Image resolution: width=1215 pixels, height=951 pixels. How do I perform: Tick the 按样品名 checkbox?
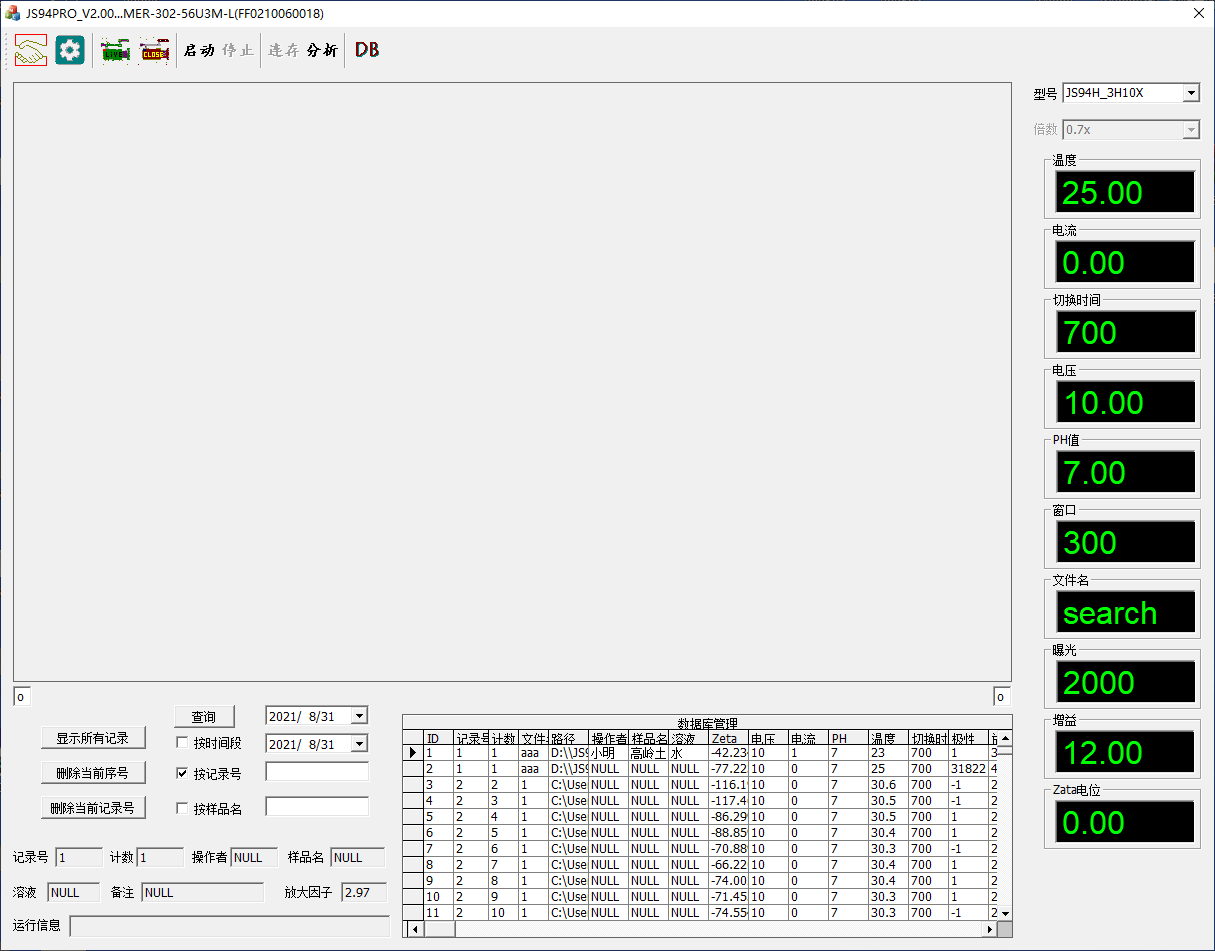coord(182,808)
